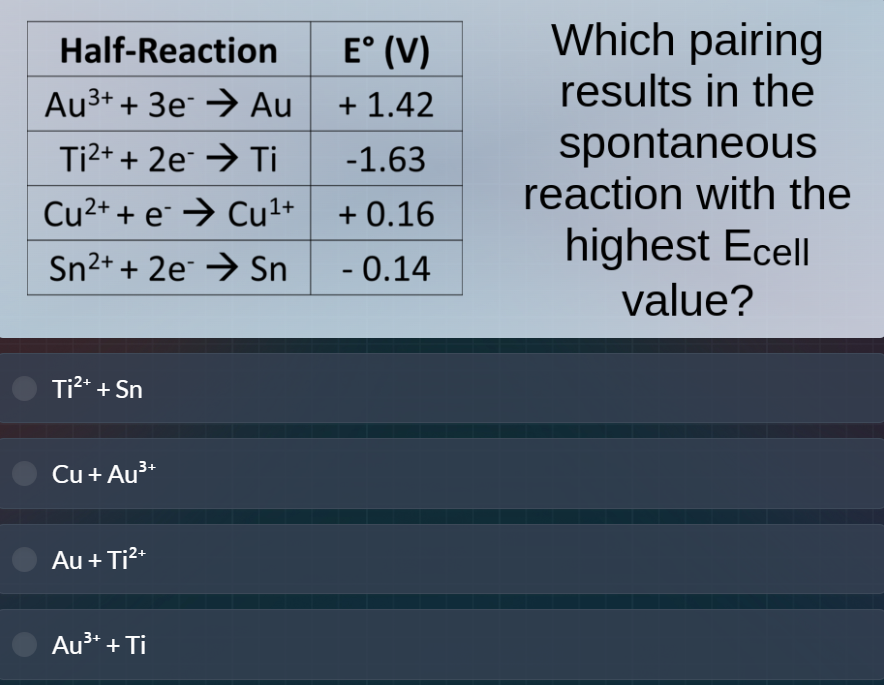Screen dimensions: 884x685
Task: Click the +1.42 voltage value
Action: coord(385,103)
